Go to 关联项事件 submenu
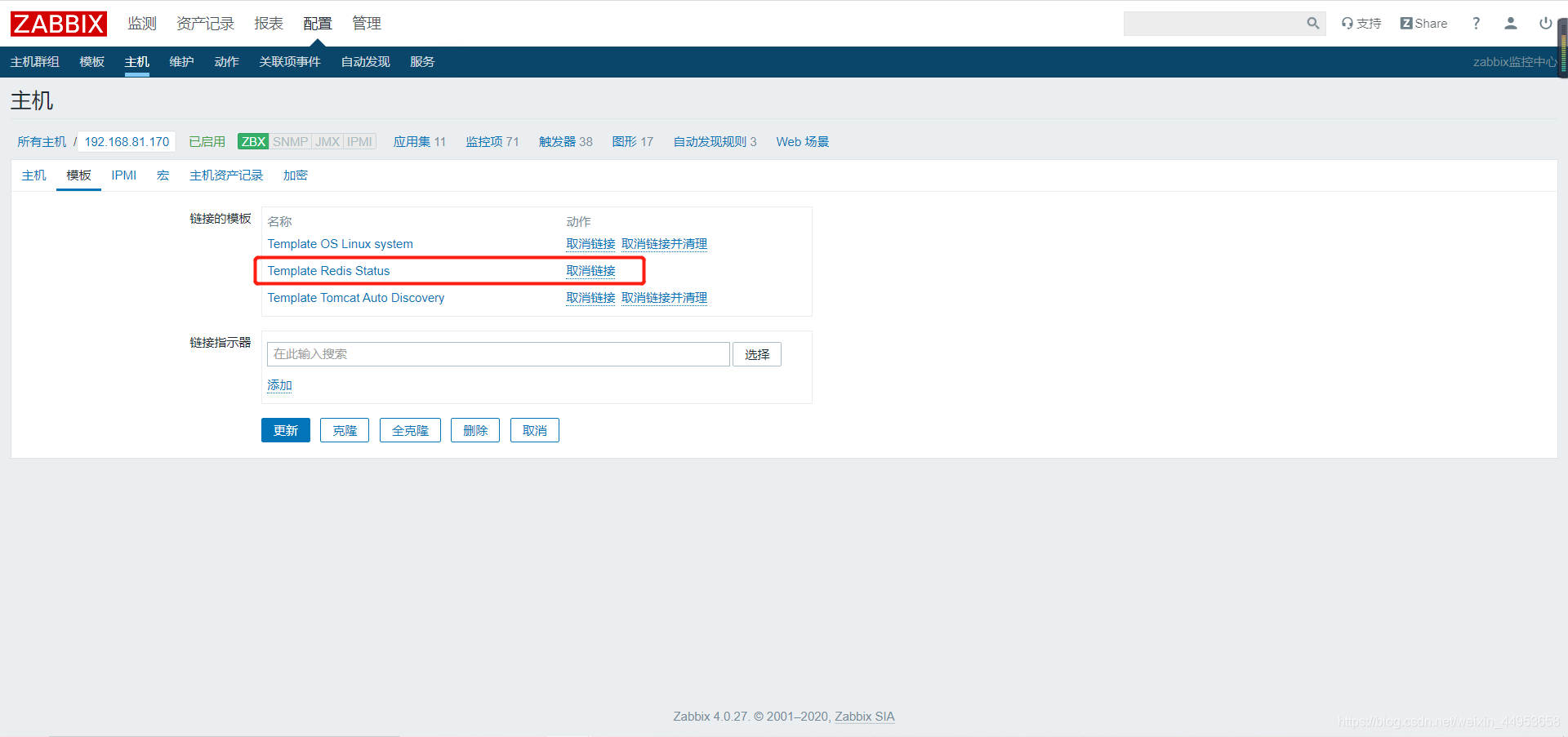The height and width of the screenshot is (737, 1568). point(290,62)
